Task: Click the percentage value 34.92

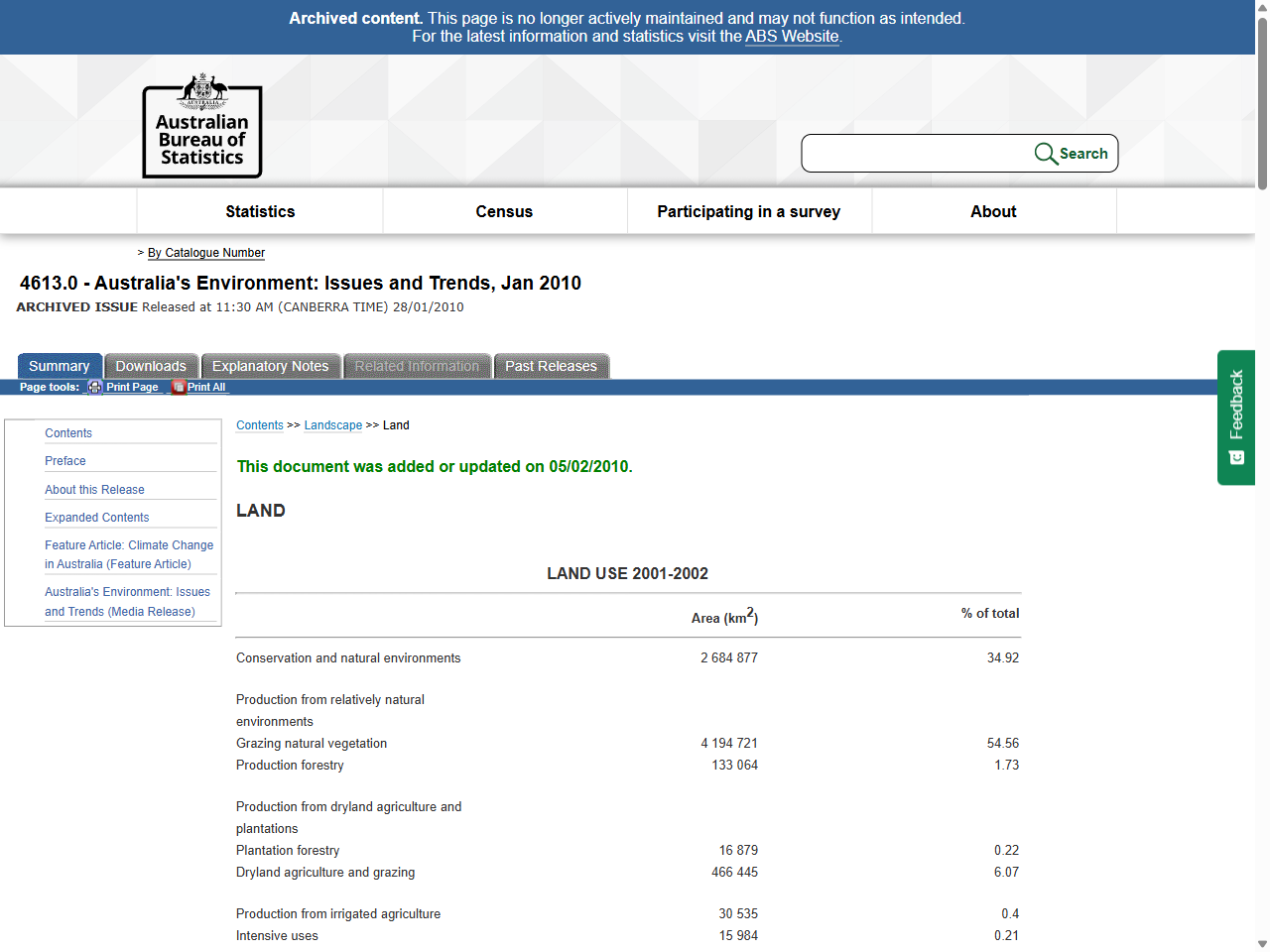Action: click(1003, 658)
